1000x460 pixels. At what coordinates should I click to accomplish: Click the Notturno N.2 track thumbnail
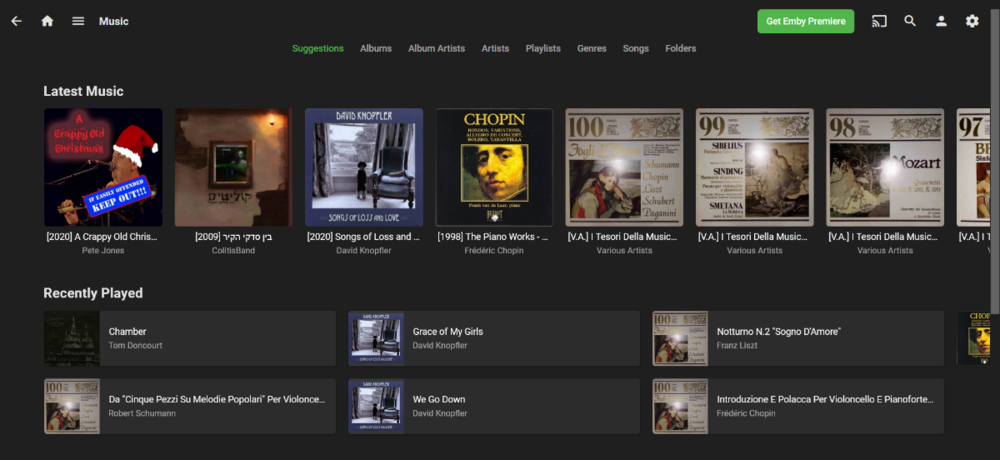point(680,338)
